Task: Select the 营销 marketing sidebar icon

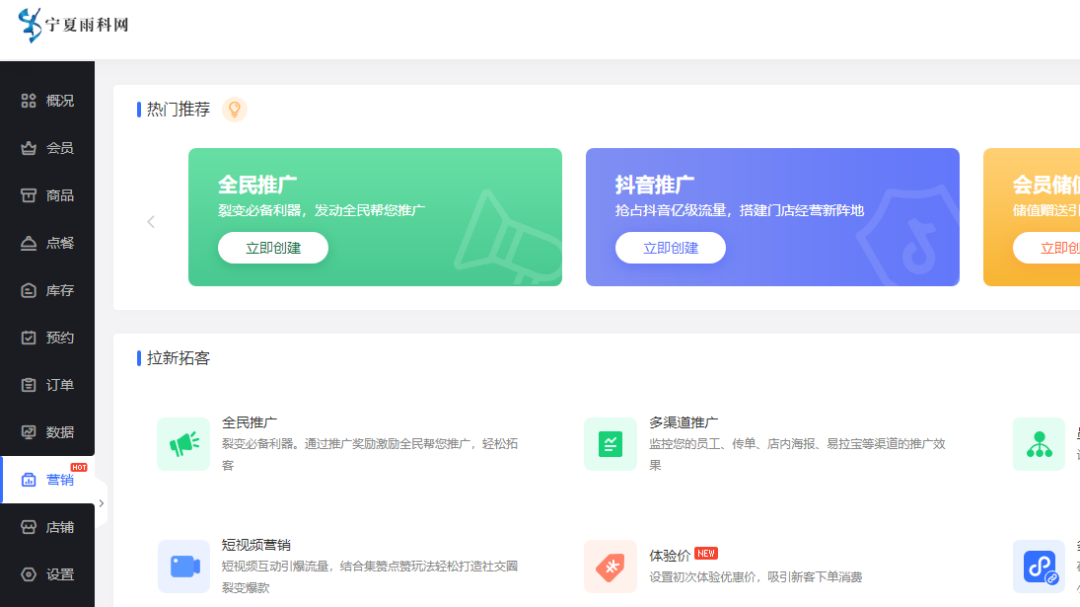Action: coord(28,480)
